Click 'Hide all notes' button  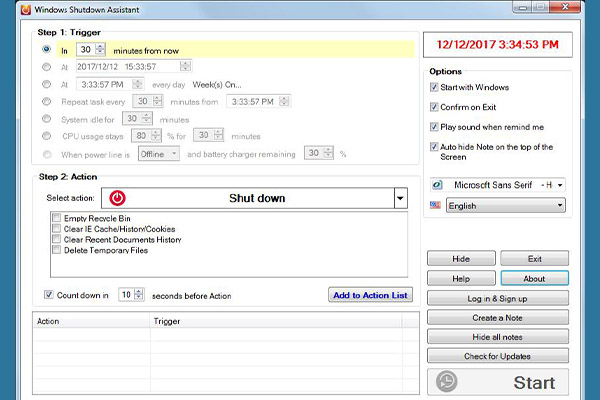[498, 336]
